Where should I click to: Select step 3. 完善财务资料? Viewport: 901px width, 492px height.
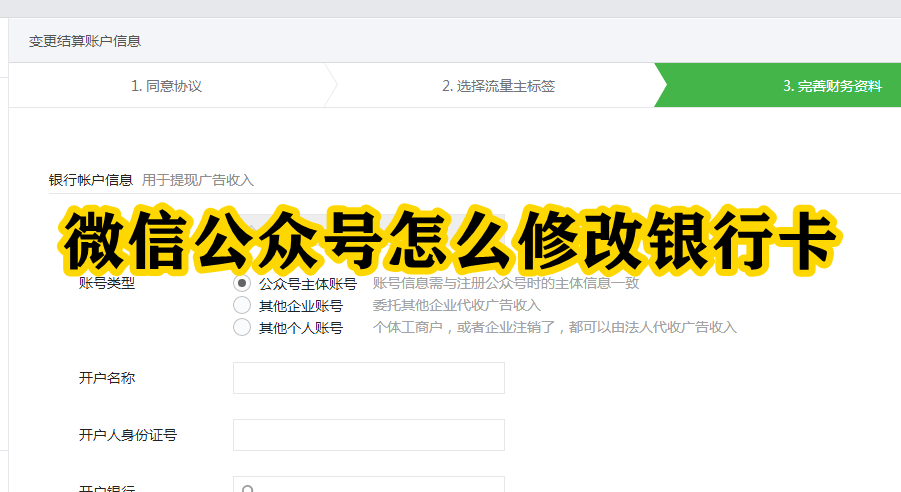pyautogui.click(x=832, y=86)
